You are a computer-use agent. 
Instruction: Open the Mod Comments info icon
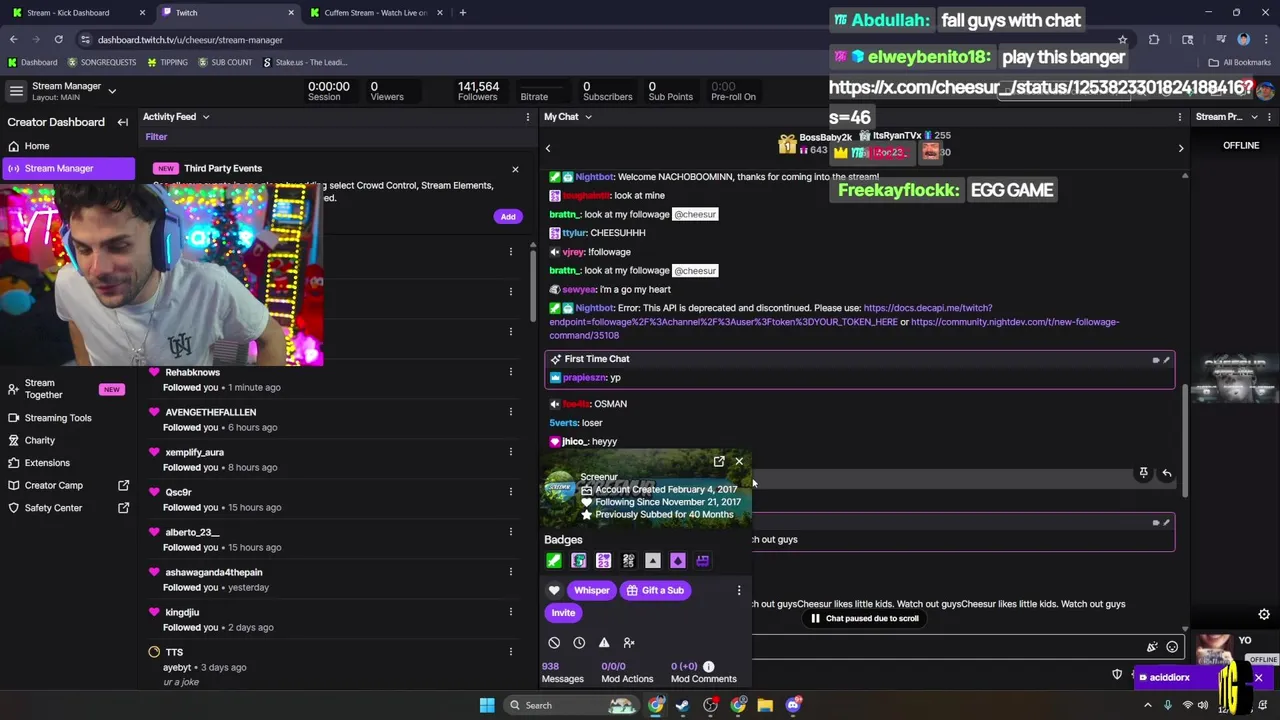(x=708, y=666)
